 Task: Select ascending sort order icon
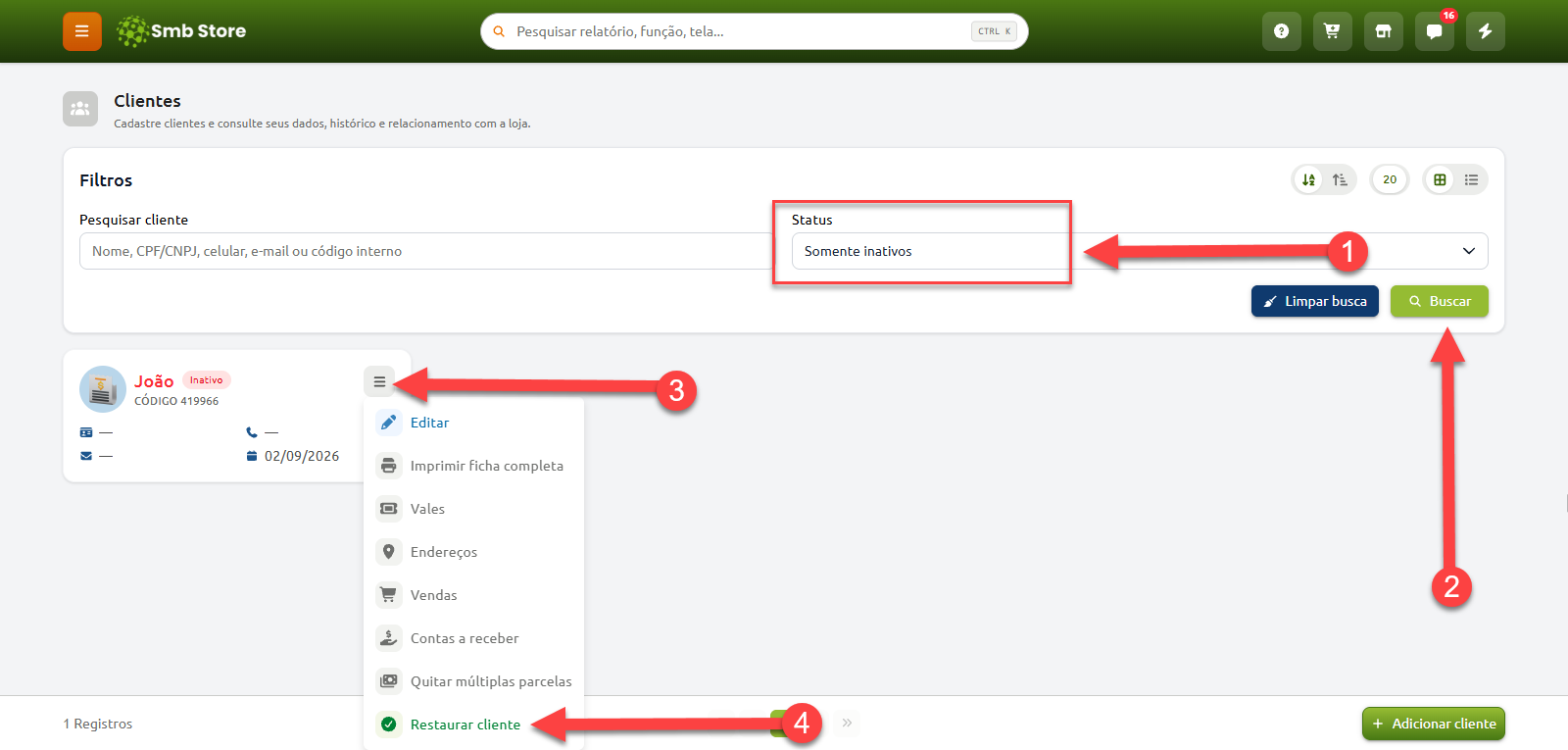(x=1340, y=179)
